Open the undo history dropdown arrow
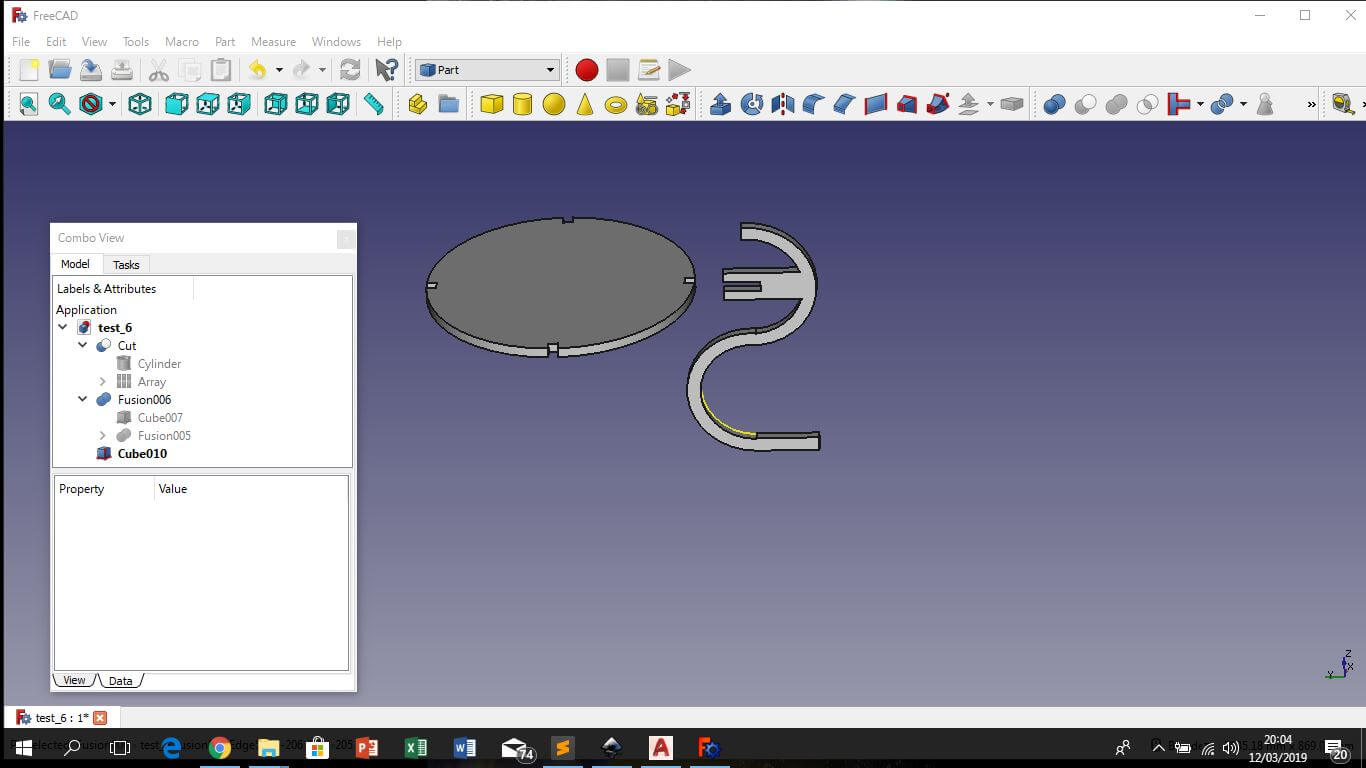1366x768 pixels. tap(279, 70)
